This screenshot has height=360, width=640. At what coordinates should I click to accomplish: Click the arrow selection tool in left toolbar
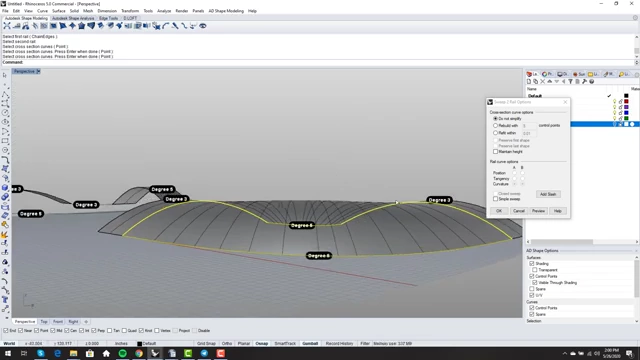[5, 75]
